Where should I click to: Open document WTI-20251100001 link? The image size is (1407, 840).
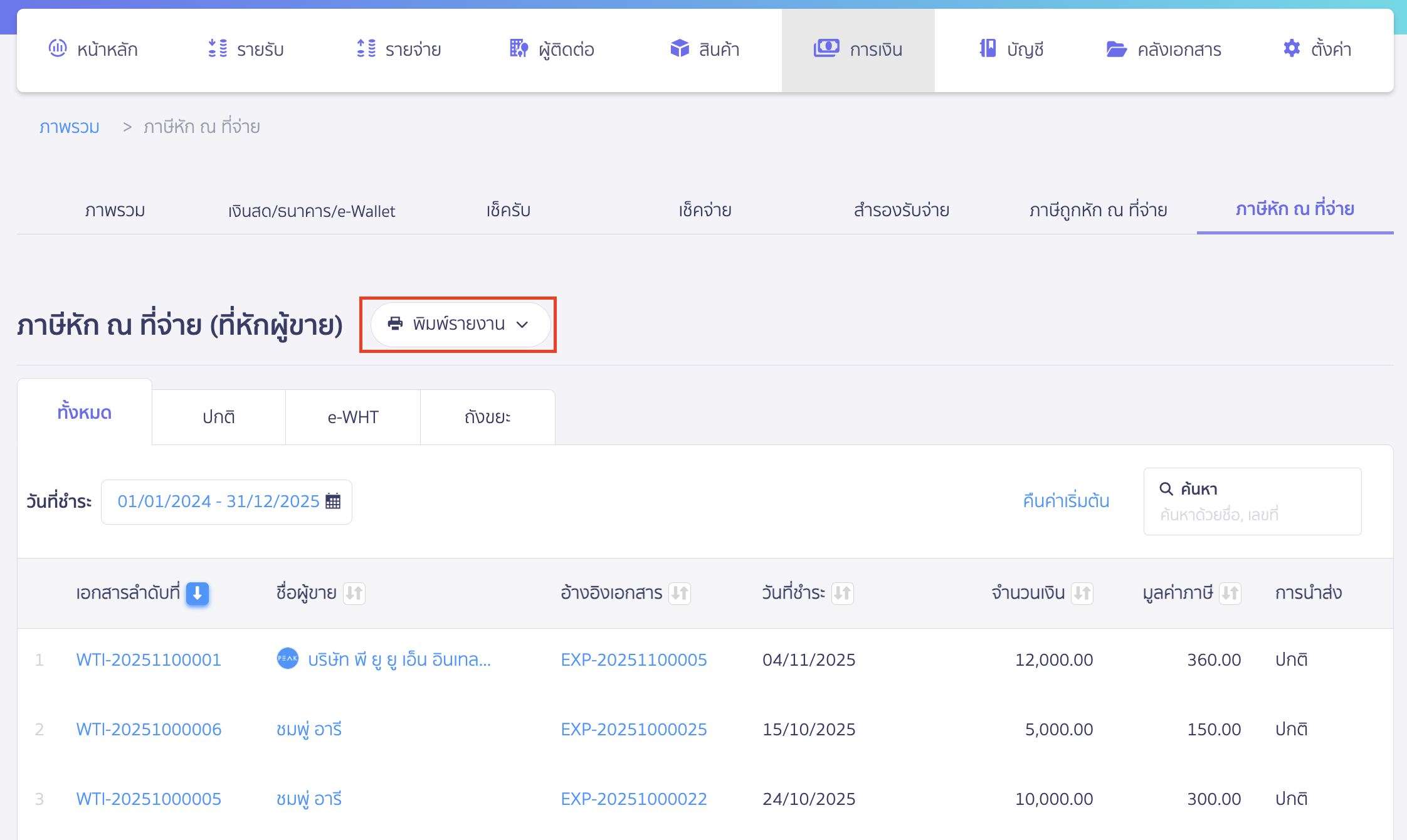click(149, 659)
